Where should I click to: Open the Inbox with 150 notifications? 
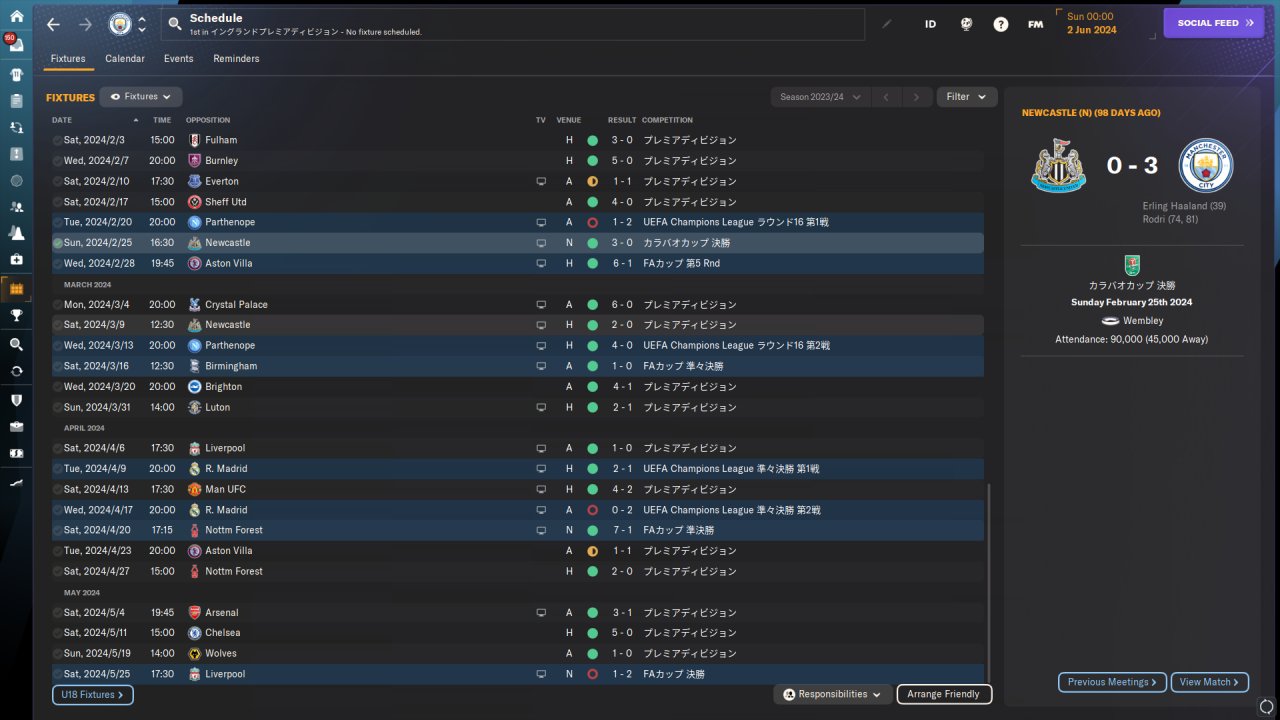[16, 45]
